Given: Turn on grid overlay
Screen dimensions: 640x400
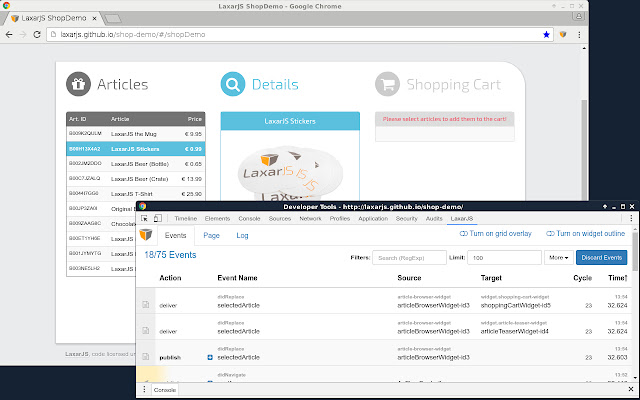Looking at the screenshot, I should 496,233.
